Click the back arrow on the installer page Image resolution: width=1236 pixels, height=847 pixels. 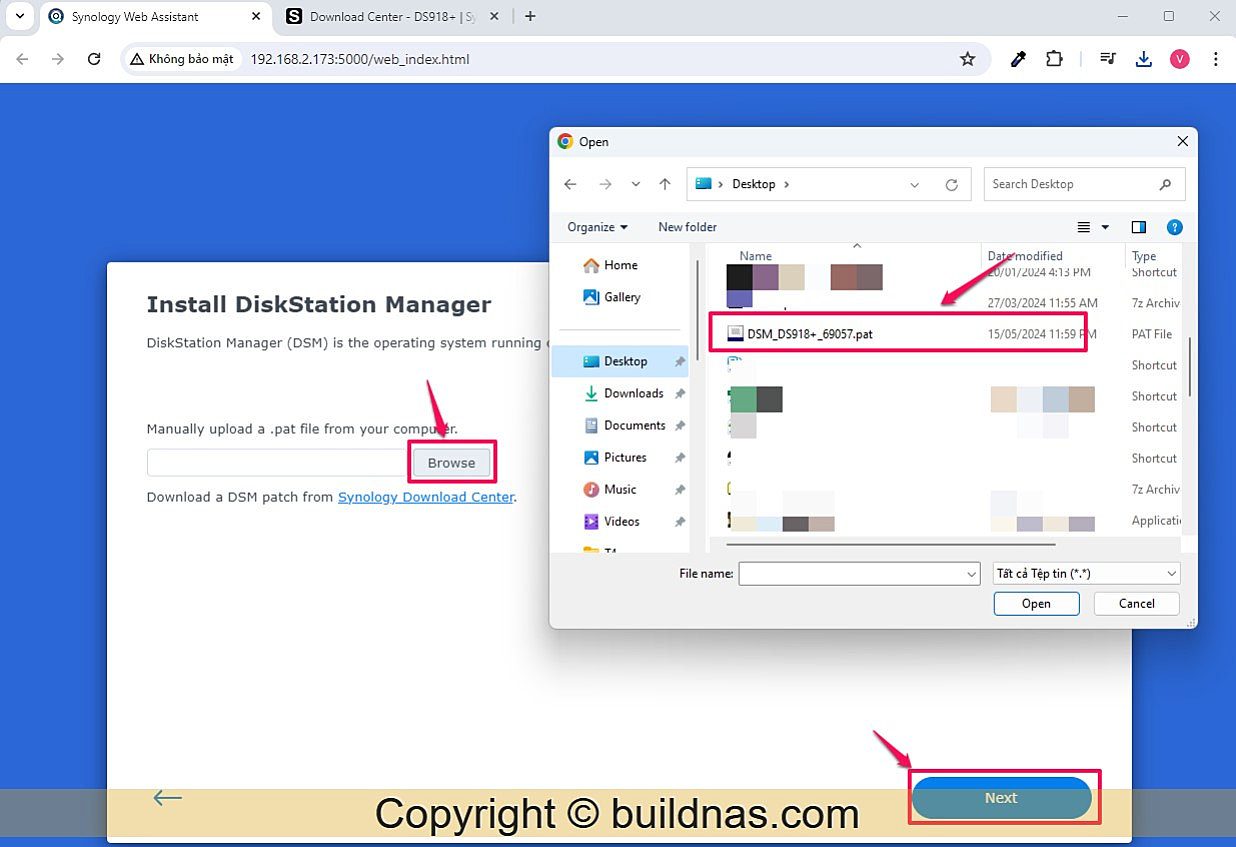pos(167,797)
